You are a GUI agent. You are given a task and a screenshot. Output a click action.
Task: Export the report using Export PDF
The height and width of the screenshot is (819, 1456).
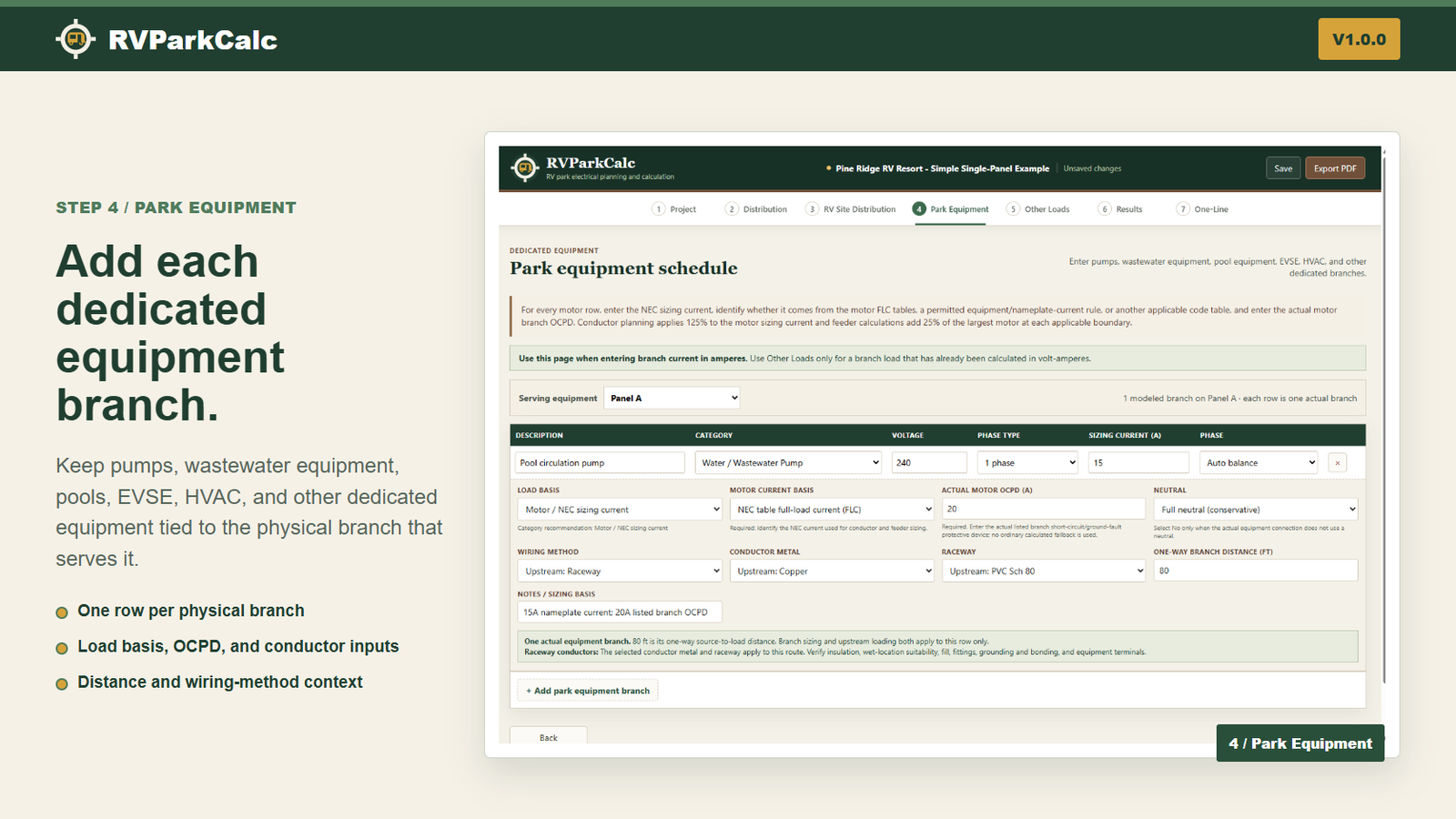click(1335, 168)
